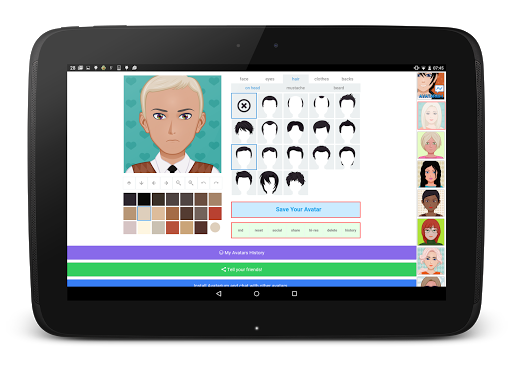This screenshot has height=369, width=512.
Task: Click the green Tell your friends bar
Action: 242,269
